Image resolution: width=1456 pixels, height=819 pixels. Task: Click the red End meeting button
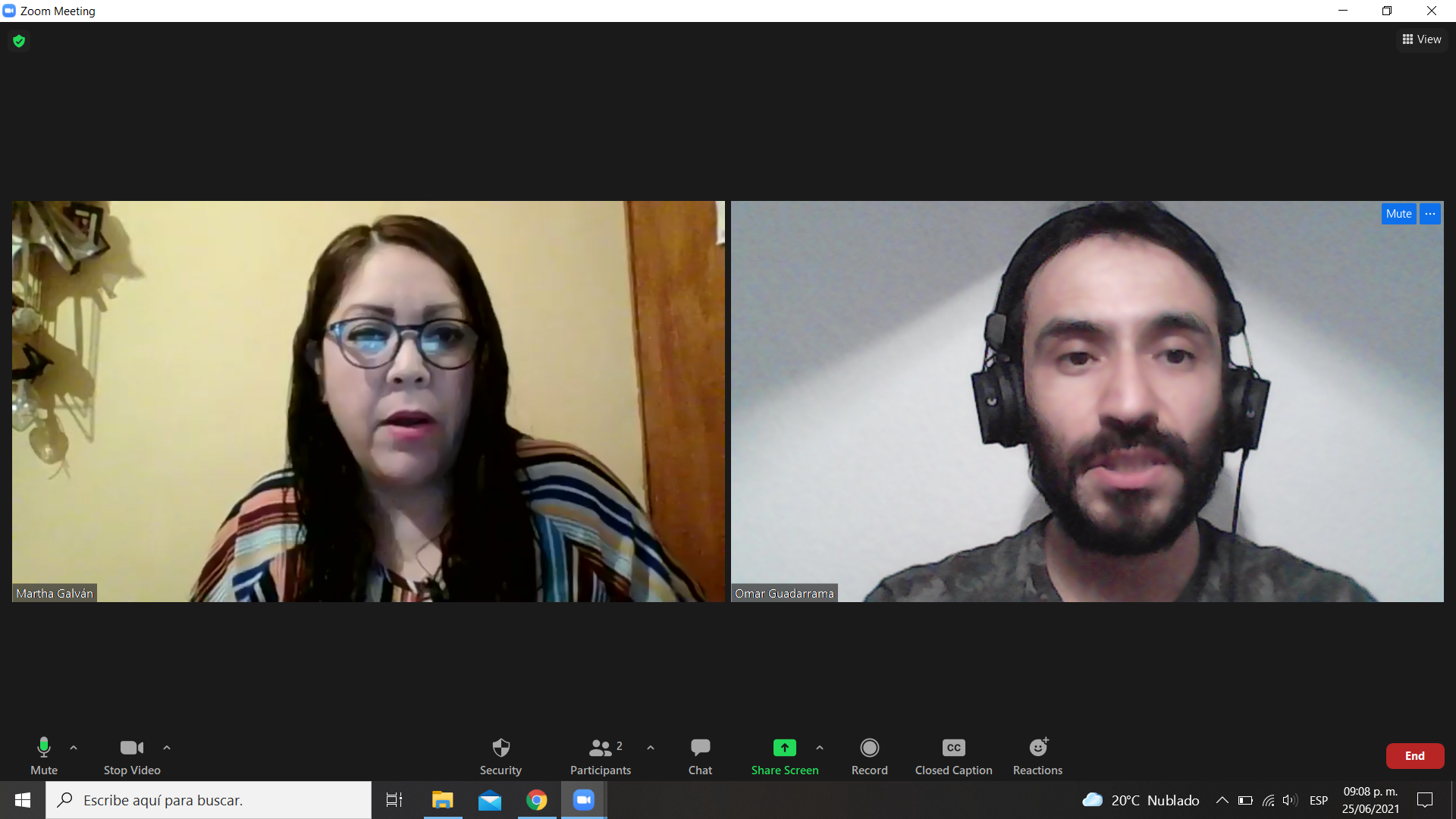point(1414,756)
